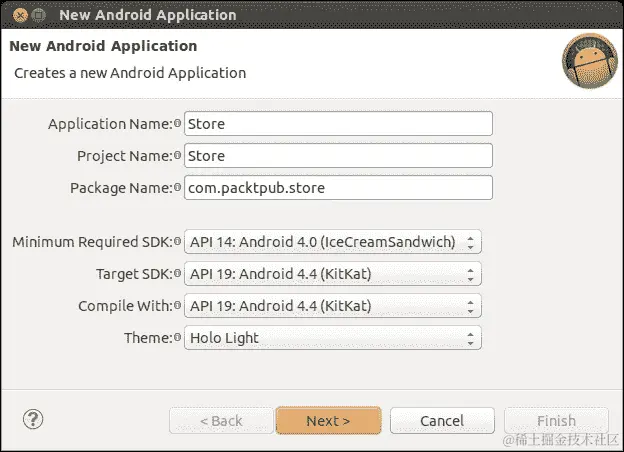
Task: Click the Cancel button
Action: pyautogui.click(x=442, y=421)
